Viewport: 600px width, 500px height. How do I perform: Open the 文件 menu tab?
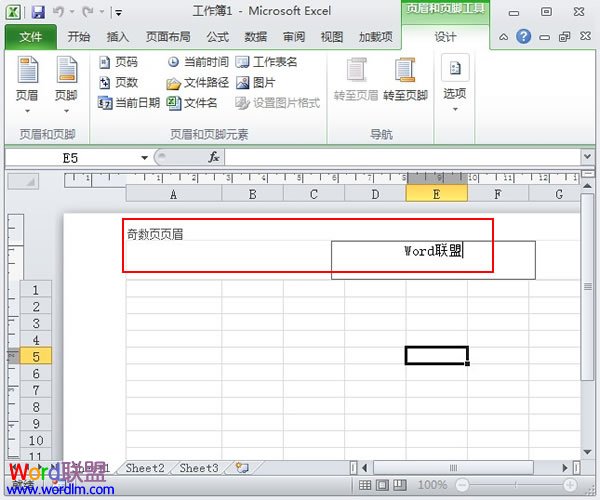[30, 37]
